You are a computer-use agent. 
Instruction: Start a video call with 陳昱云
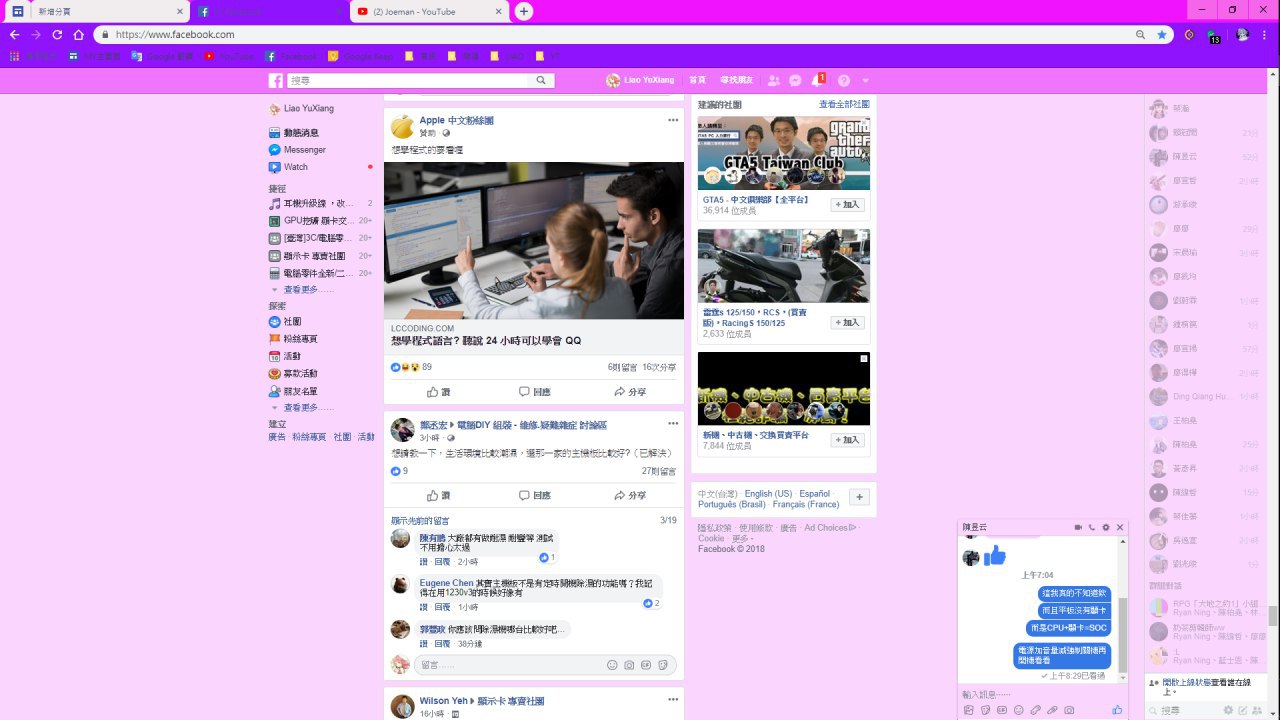(x=1078, y=527)
